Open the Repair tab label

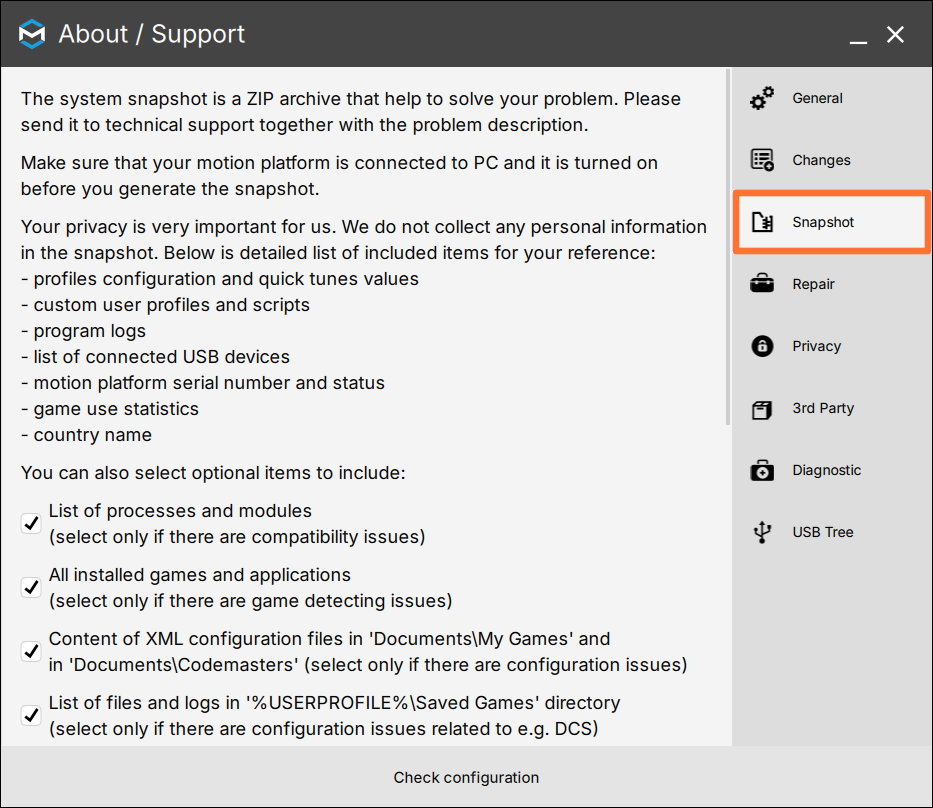tap(813, 284)
